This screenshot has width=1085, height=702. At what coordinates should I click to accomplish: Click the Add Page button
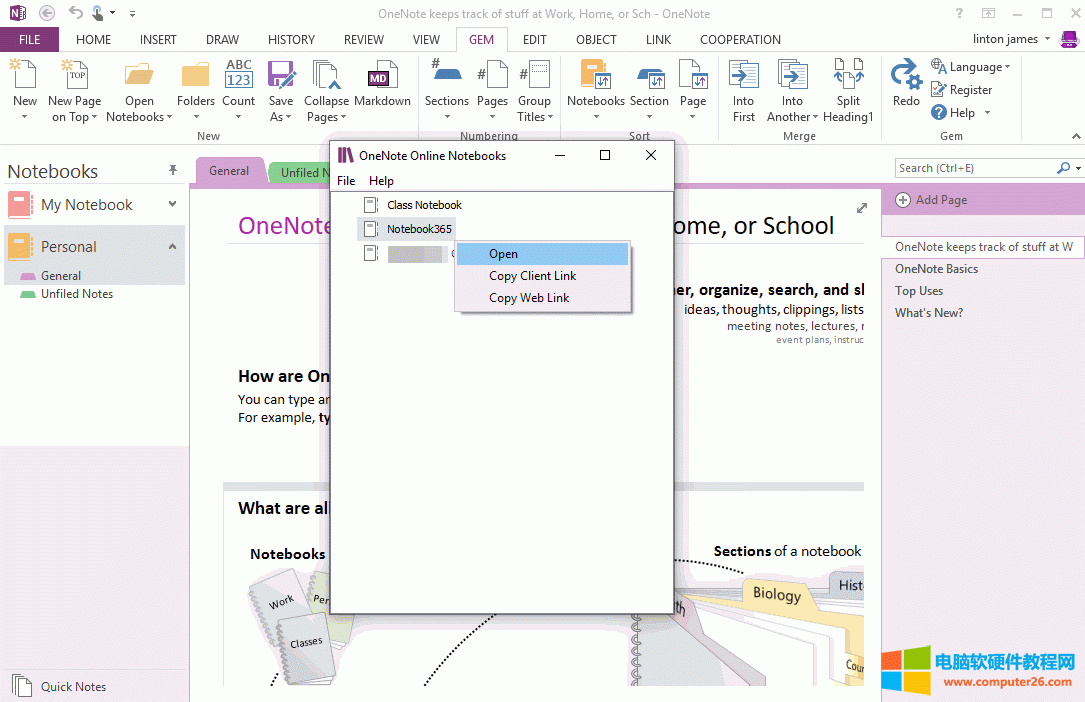coord(931,200)
